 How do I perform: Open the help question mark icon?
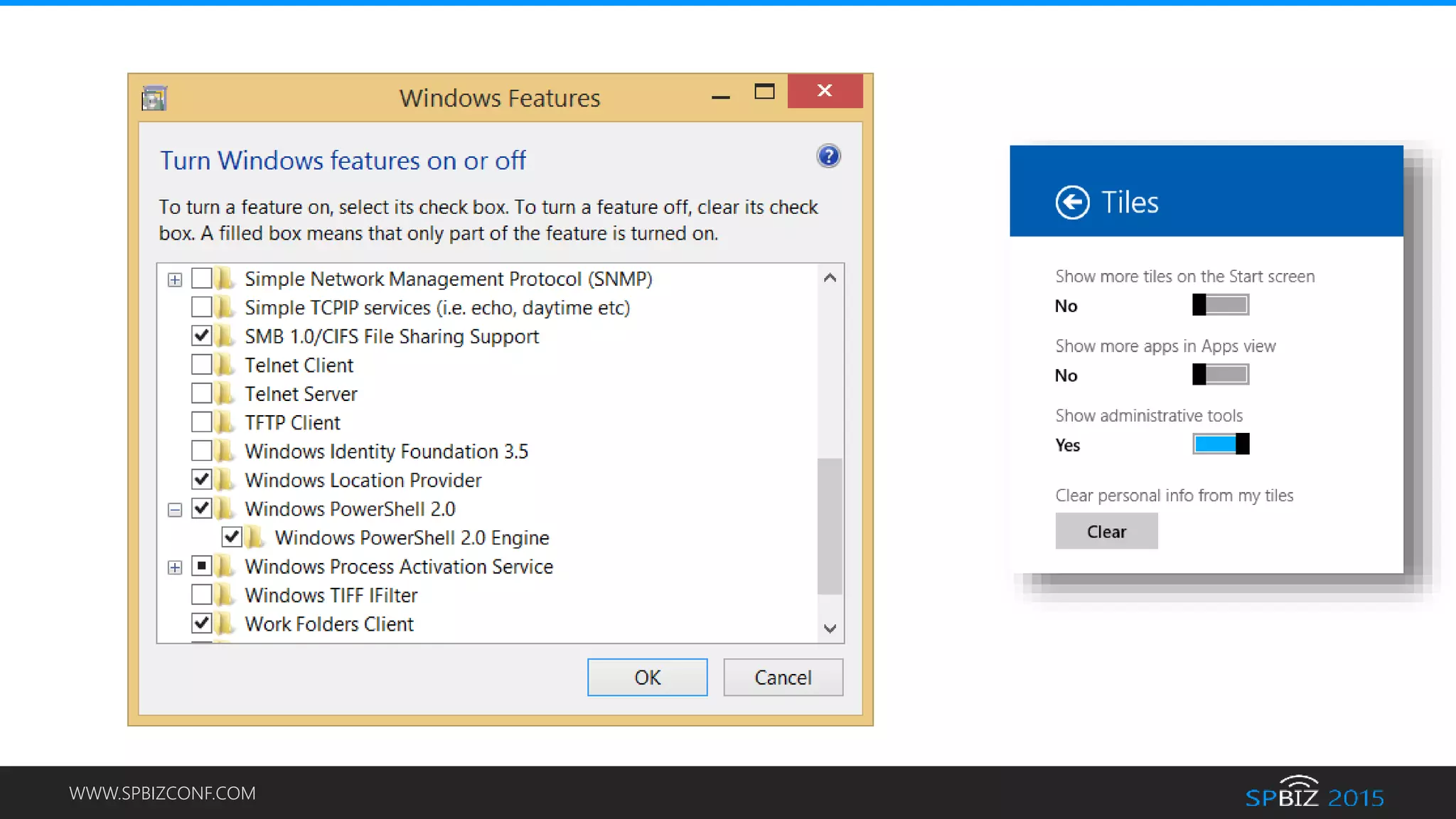pyautogui.click(x=828, y=156)
